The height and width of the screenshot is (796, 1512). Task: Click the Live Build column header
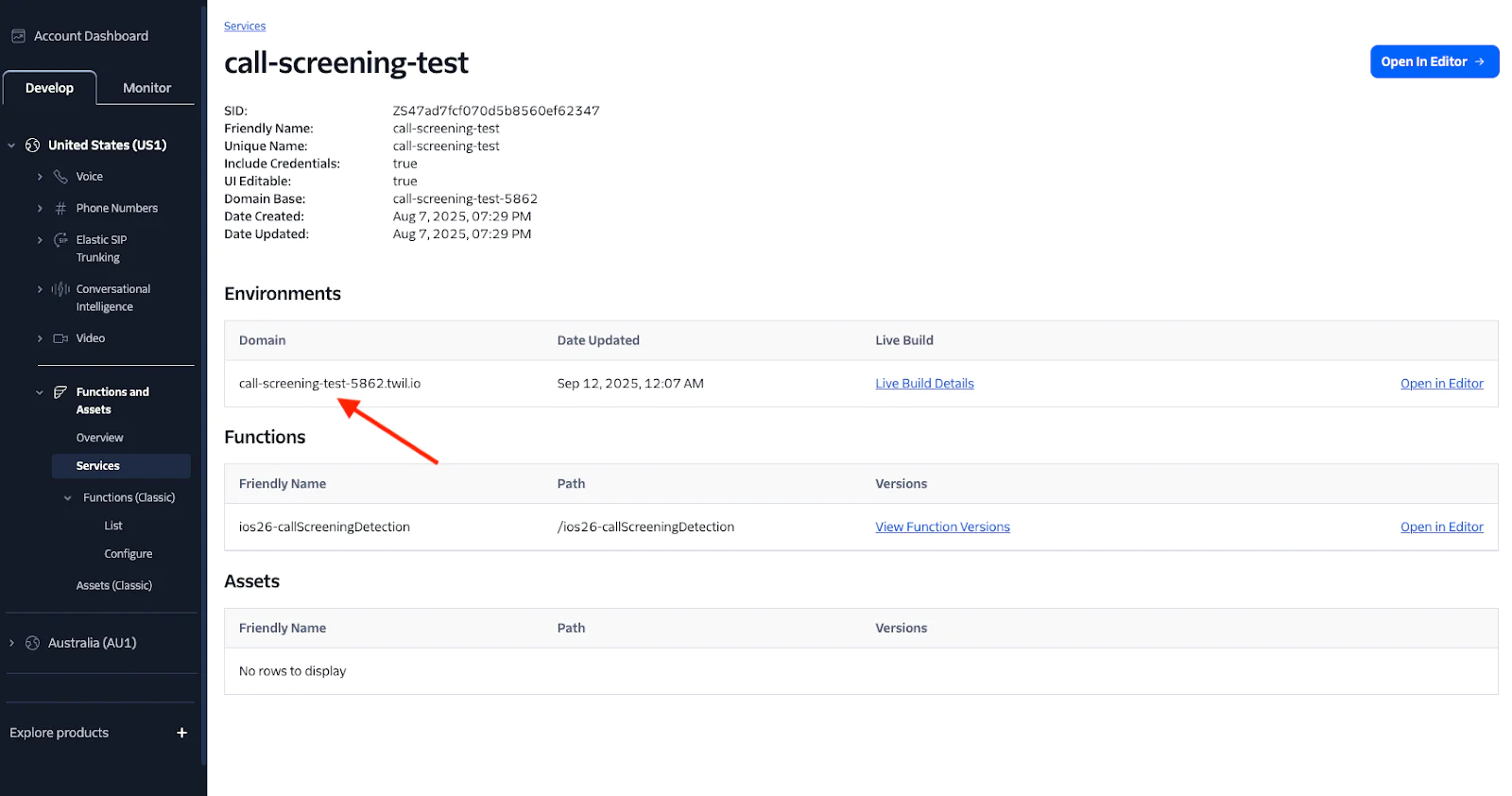(x=903, y=340)
